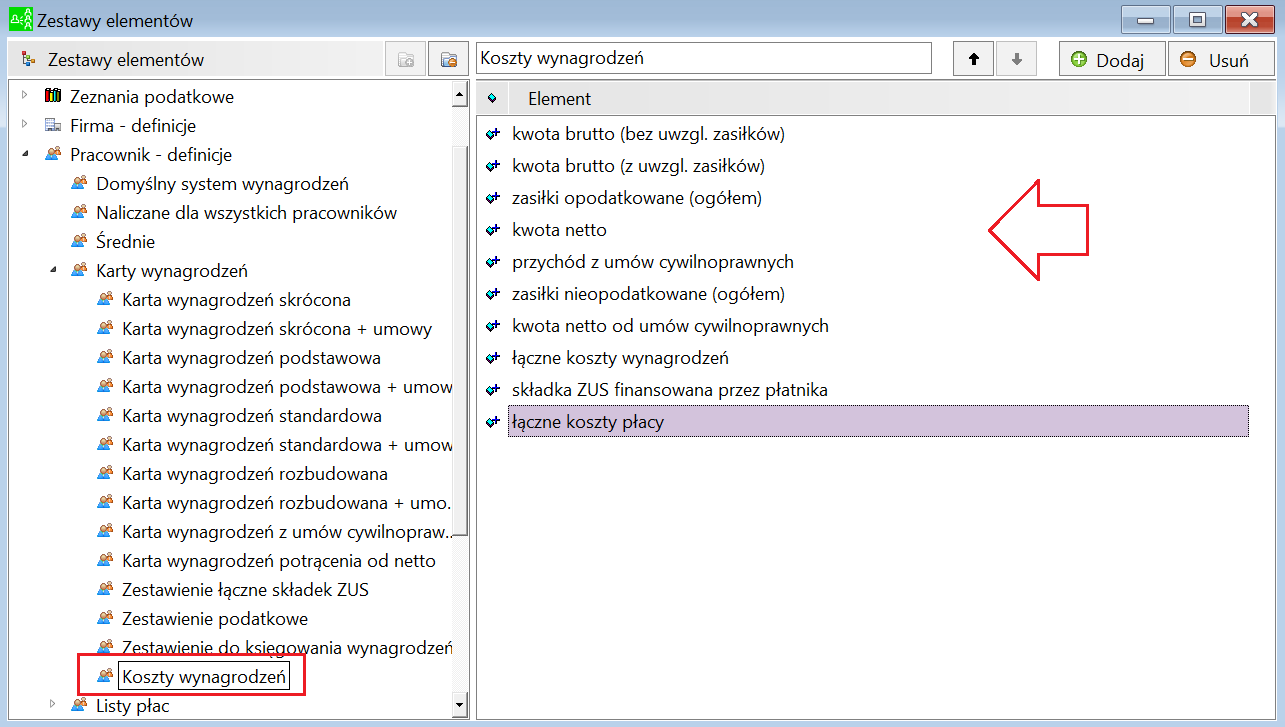Collapse the Karty wynagrodzeń node
Screen dimensions: 1285x727
[52, 270]
